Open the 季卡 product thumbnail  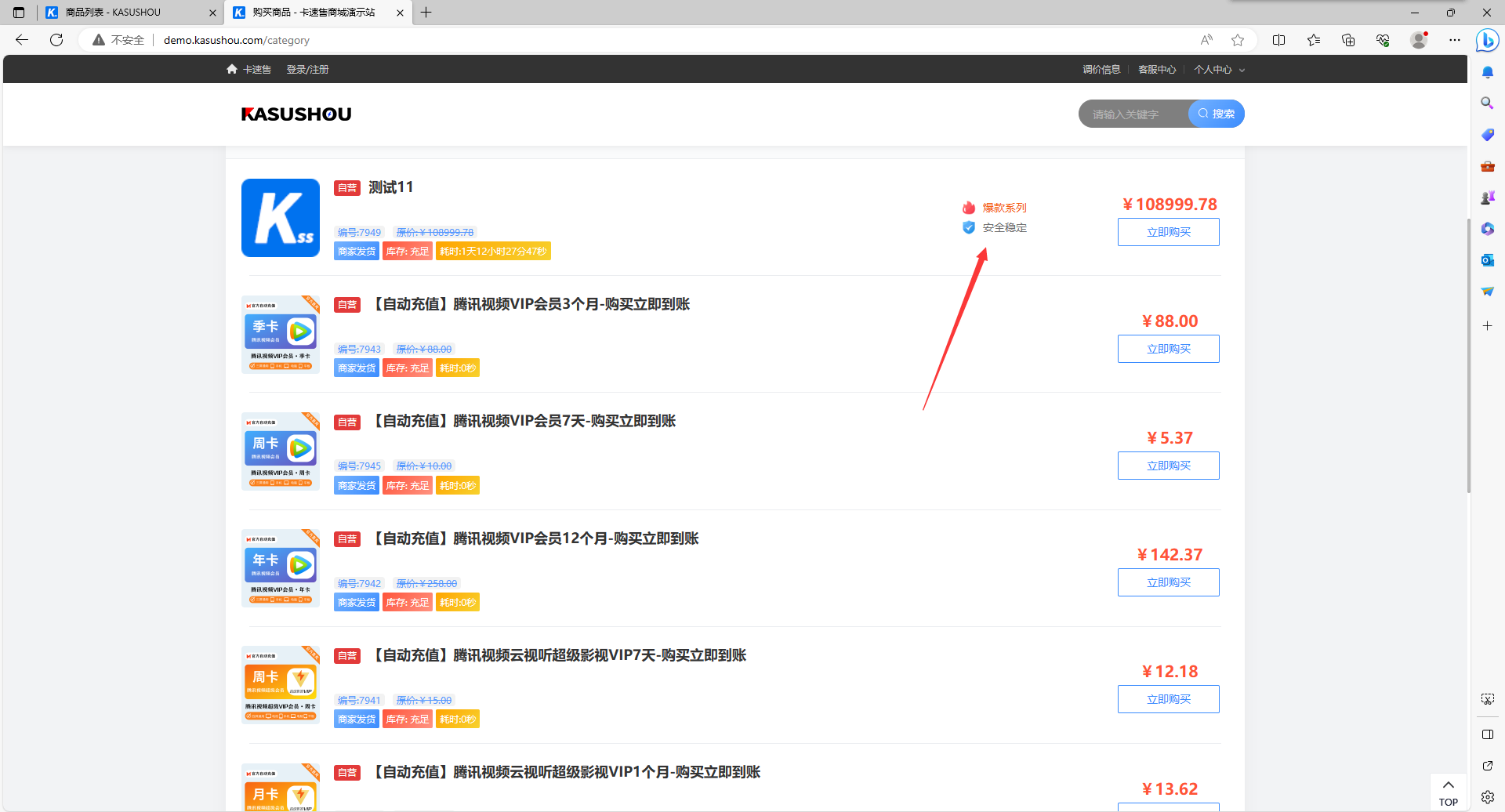281,335
